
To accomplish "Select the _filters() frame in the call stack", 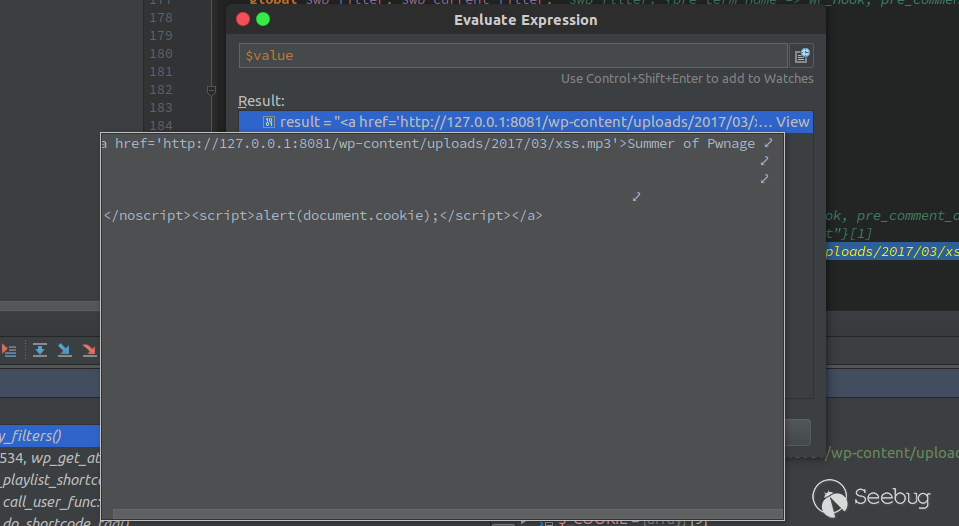I will point(50,435).
